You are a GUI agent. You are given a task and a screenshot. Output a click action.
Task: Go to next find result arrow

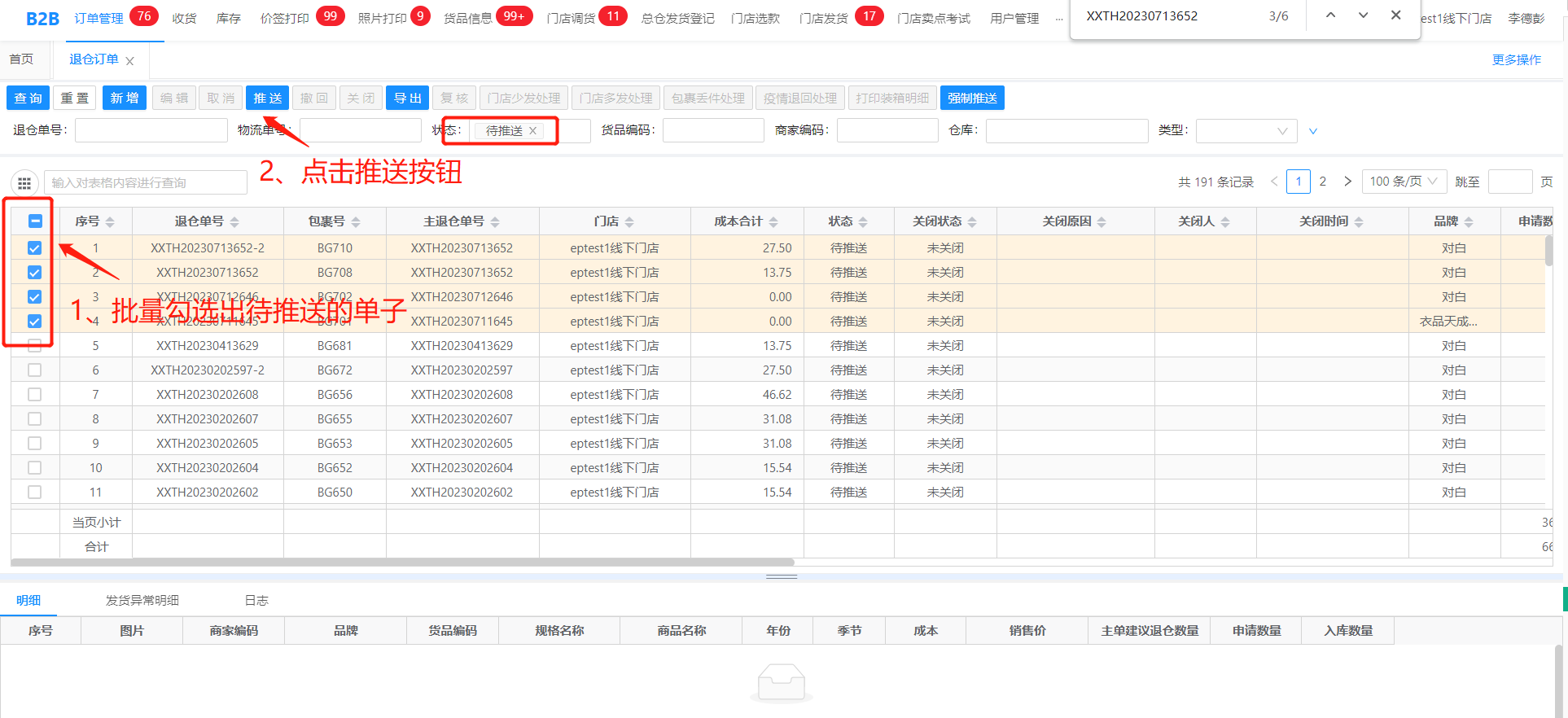click(1363, 15)
